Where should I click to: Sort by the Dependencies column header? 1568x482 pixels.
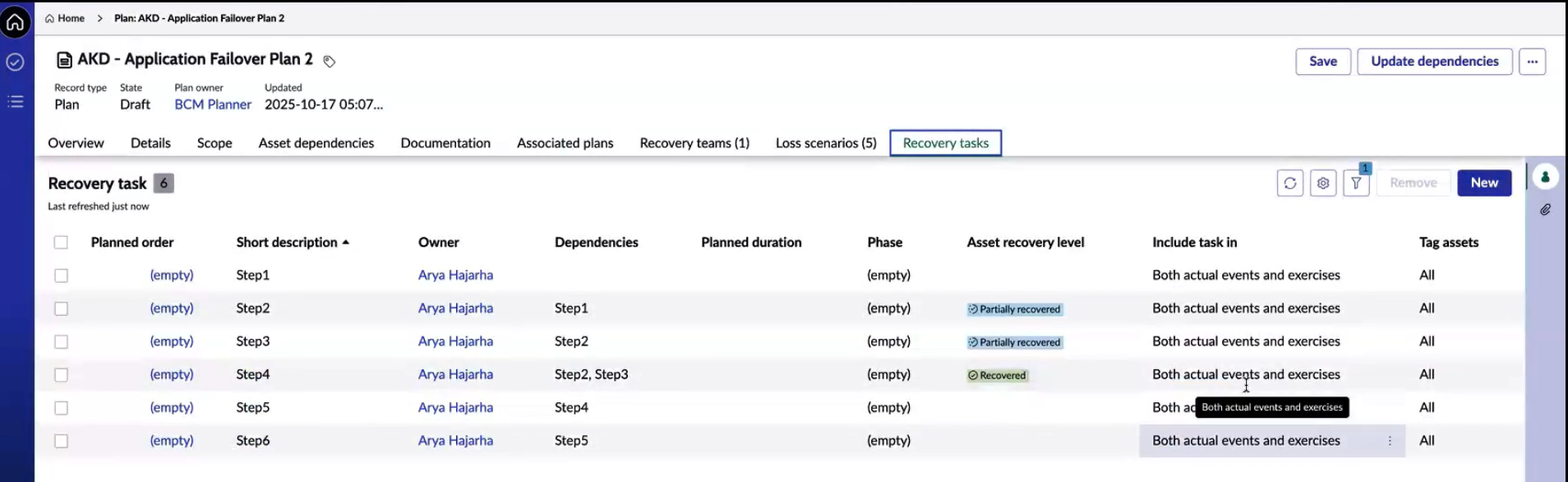(x=597, y=242)
